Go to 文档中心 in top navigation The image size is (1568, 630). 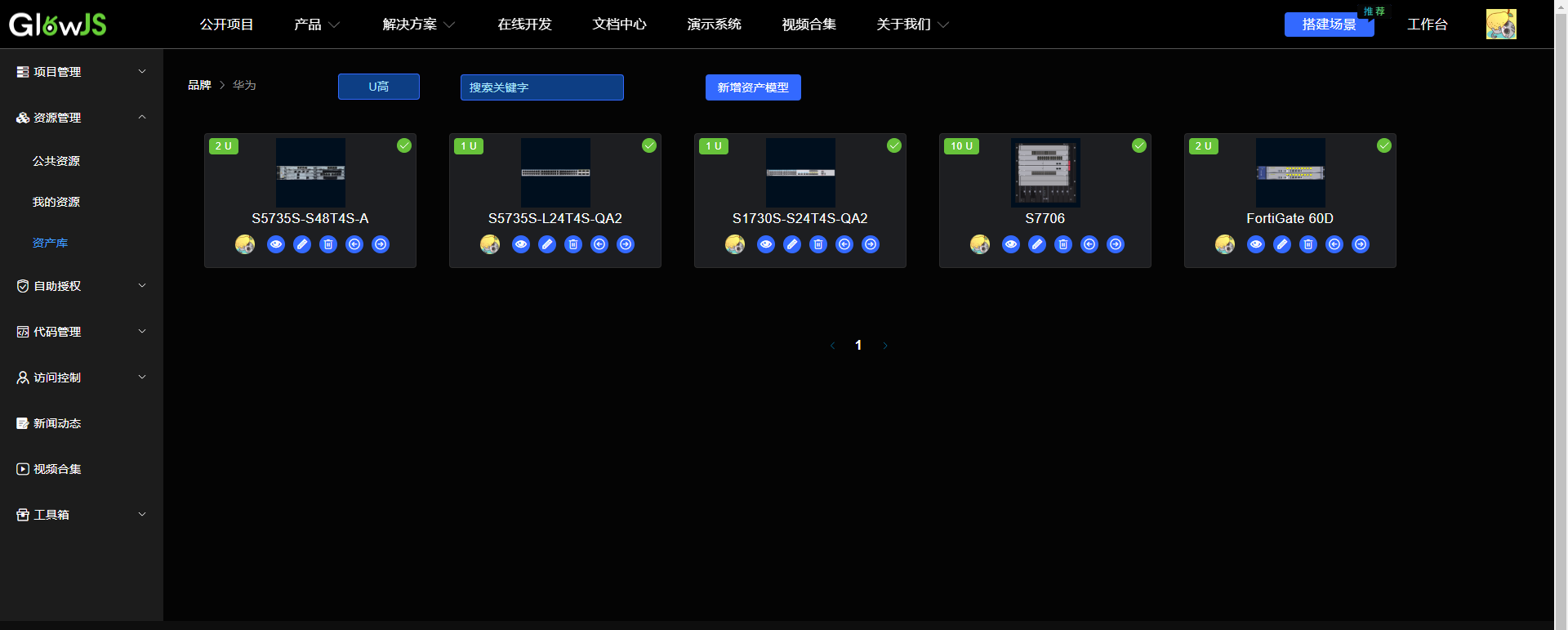point(620,25)
